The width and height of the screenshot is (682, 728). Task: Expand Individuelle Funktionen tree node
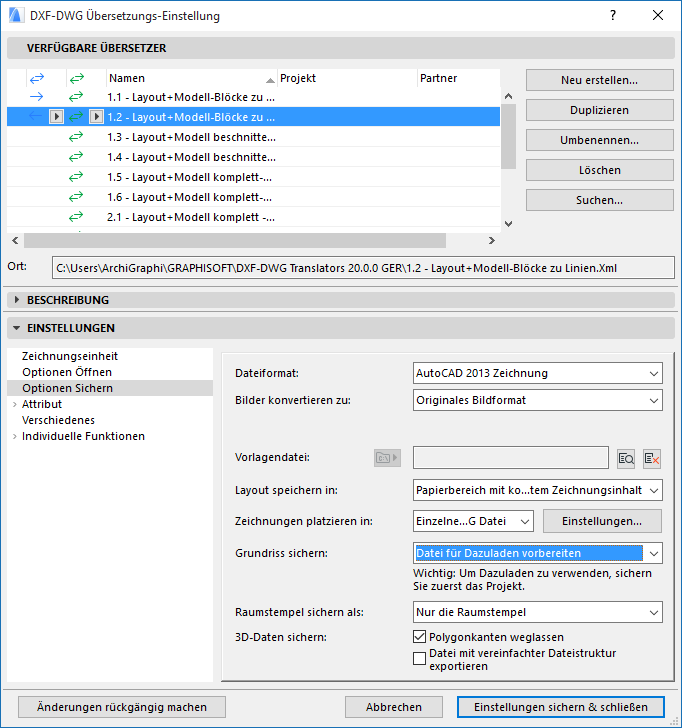coord(15,436)
